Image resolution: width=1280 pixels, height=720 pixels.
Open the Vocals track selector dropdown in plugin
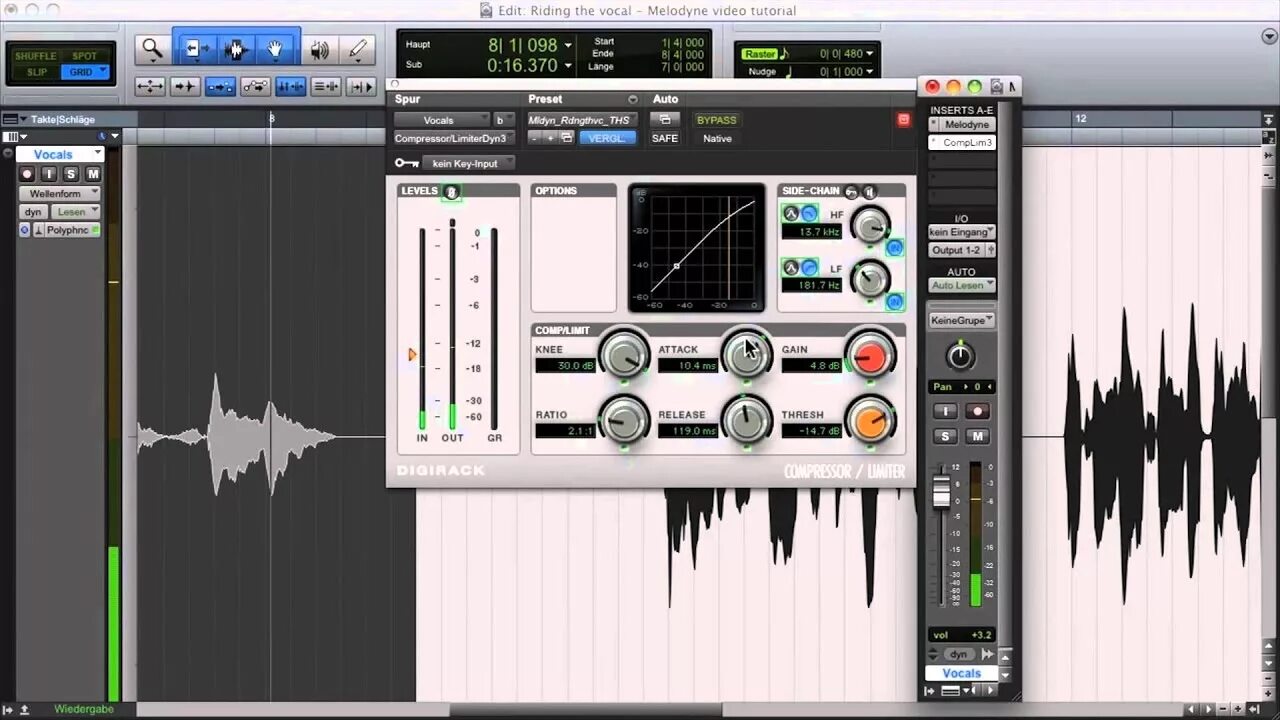click(442, 120)
